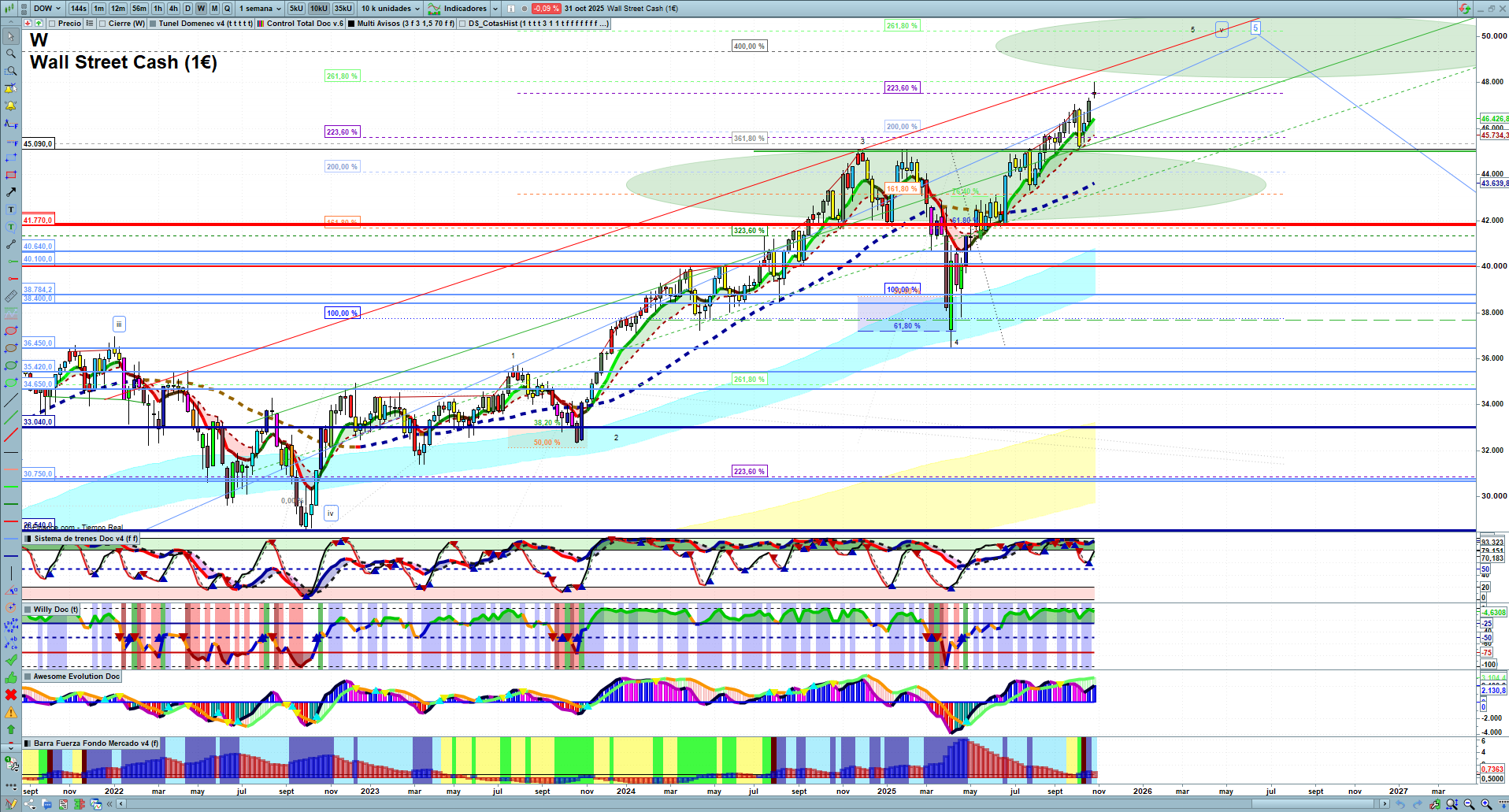Viewport: 1509px width, 812px height.
Task: Select the 144s timeframe
Action: (79, 9)
